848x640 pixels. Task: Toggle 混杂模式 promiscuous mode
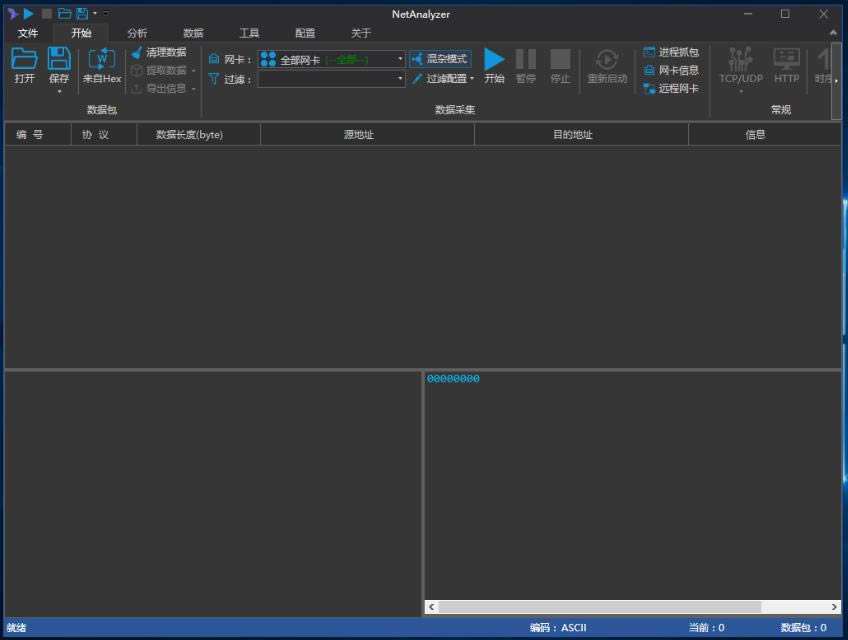[440, 58]
